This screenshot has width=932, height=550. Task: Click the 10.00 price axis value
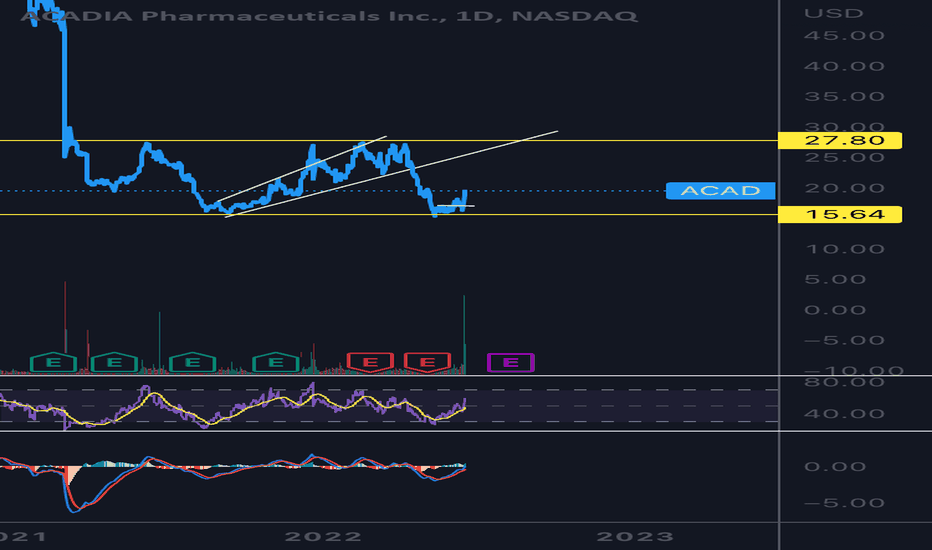pos(844,249)
